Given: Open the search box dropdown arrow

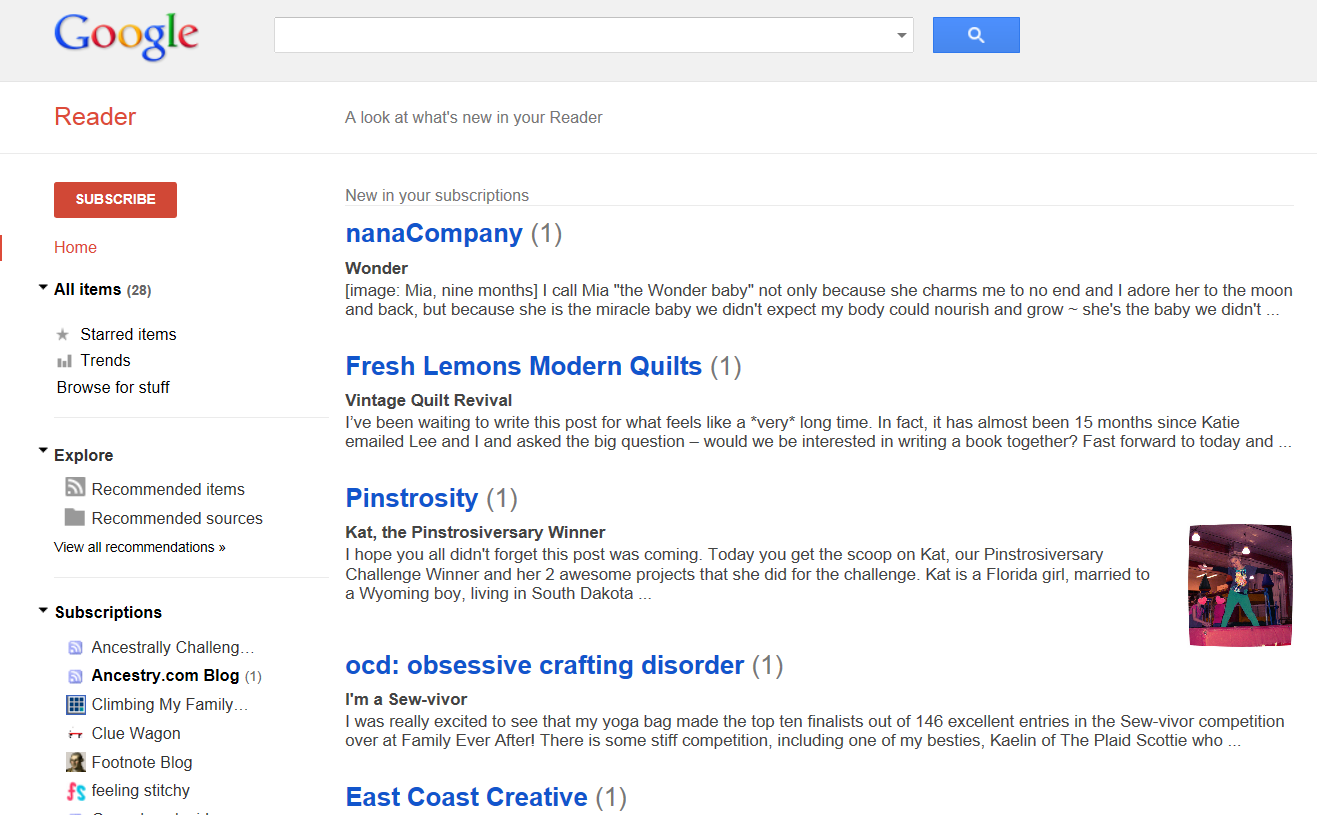Looking at the screenshot, I should click(x=903, y=35).
